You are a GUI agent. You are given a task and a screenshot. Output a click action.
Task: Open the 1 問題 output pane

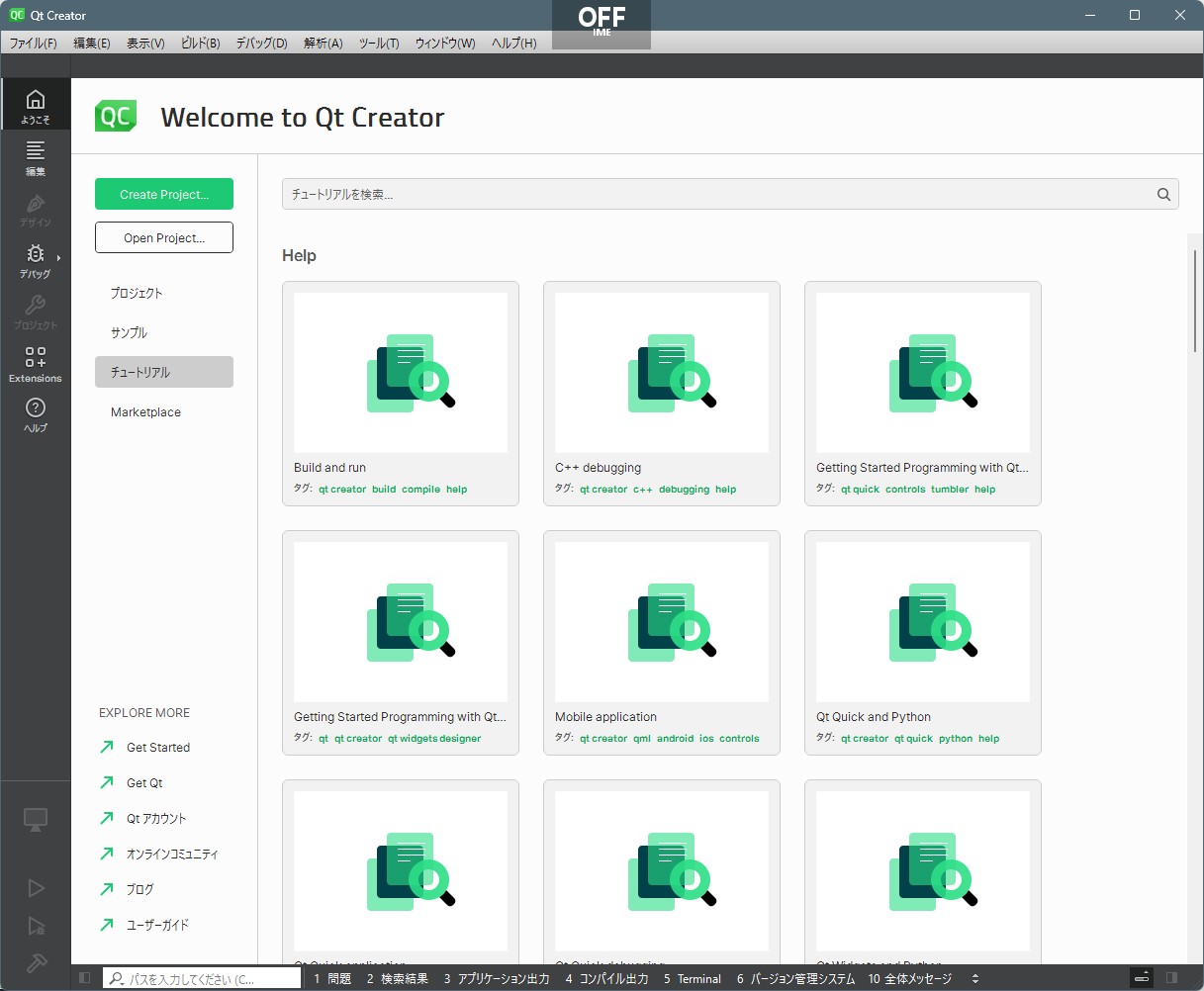pyautogui.click(x=332, y=979)
